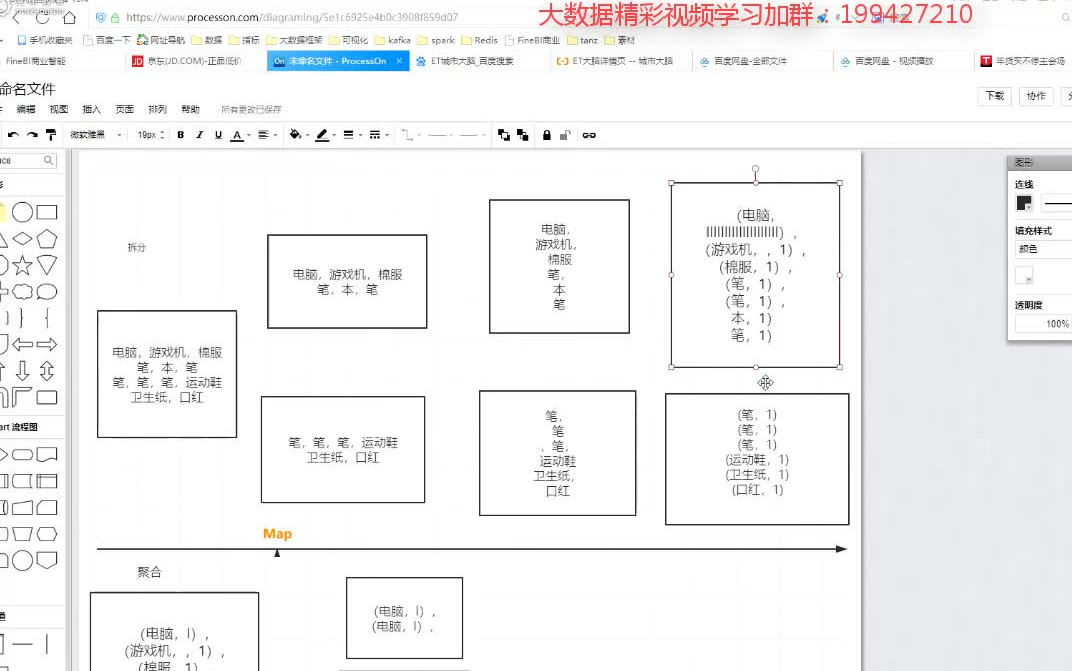Open the font family dropdown 微软雅黑
The image size is (1072, 671).
[95, 135]
